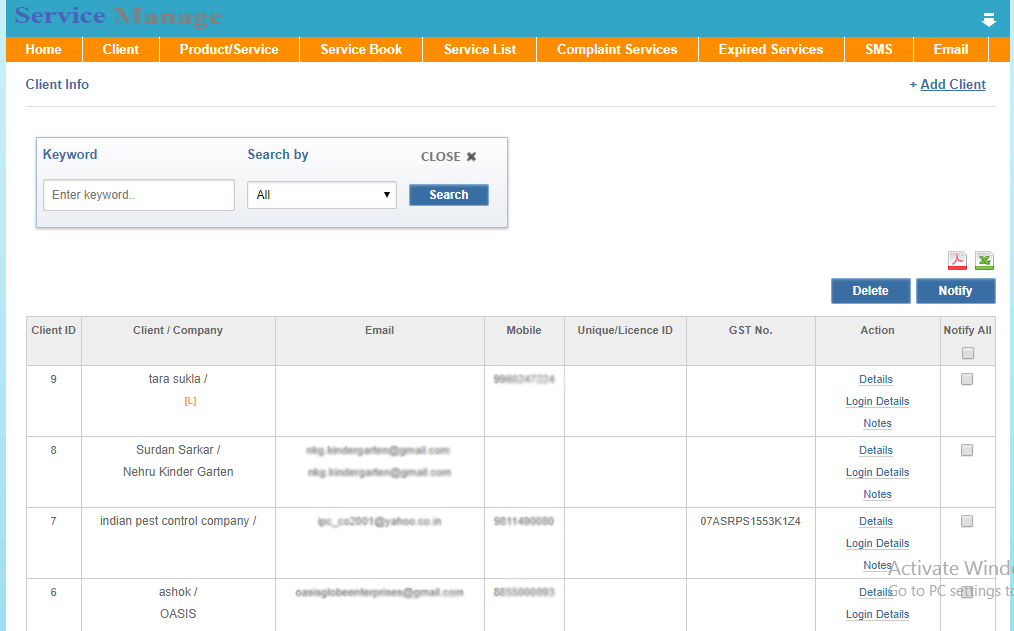Focus the Enter keyword input field

coord(139,195)
